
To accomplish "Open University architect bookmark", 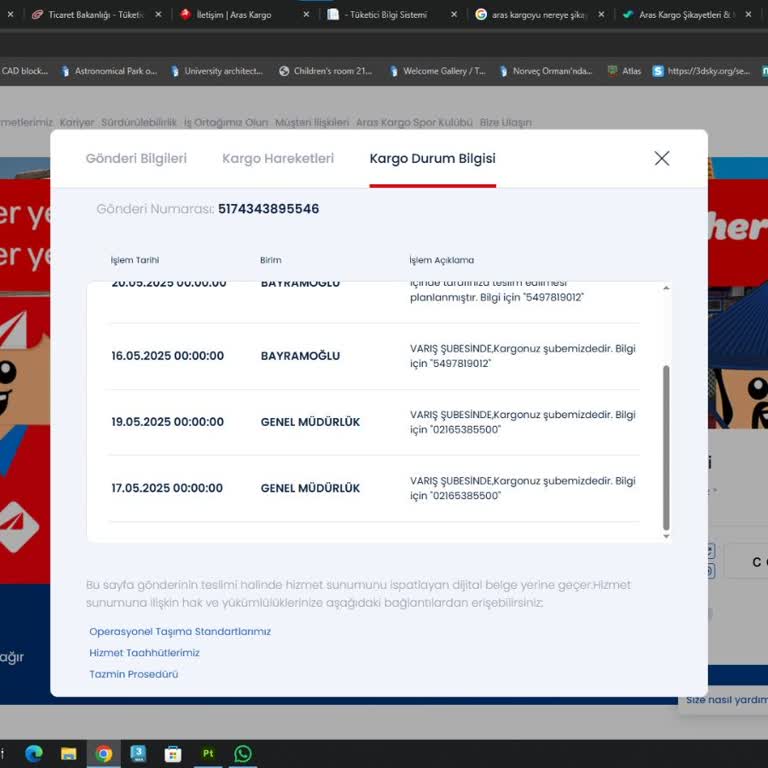I will click(217, 71).
